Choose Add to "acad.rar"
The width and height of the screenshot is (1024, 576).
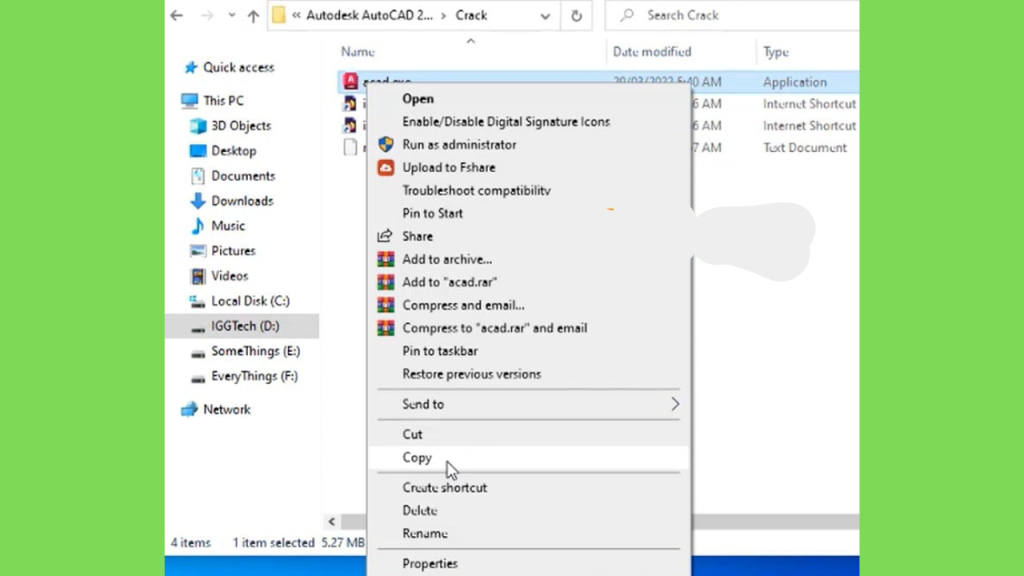point(528,282)
